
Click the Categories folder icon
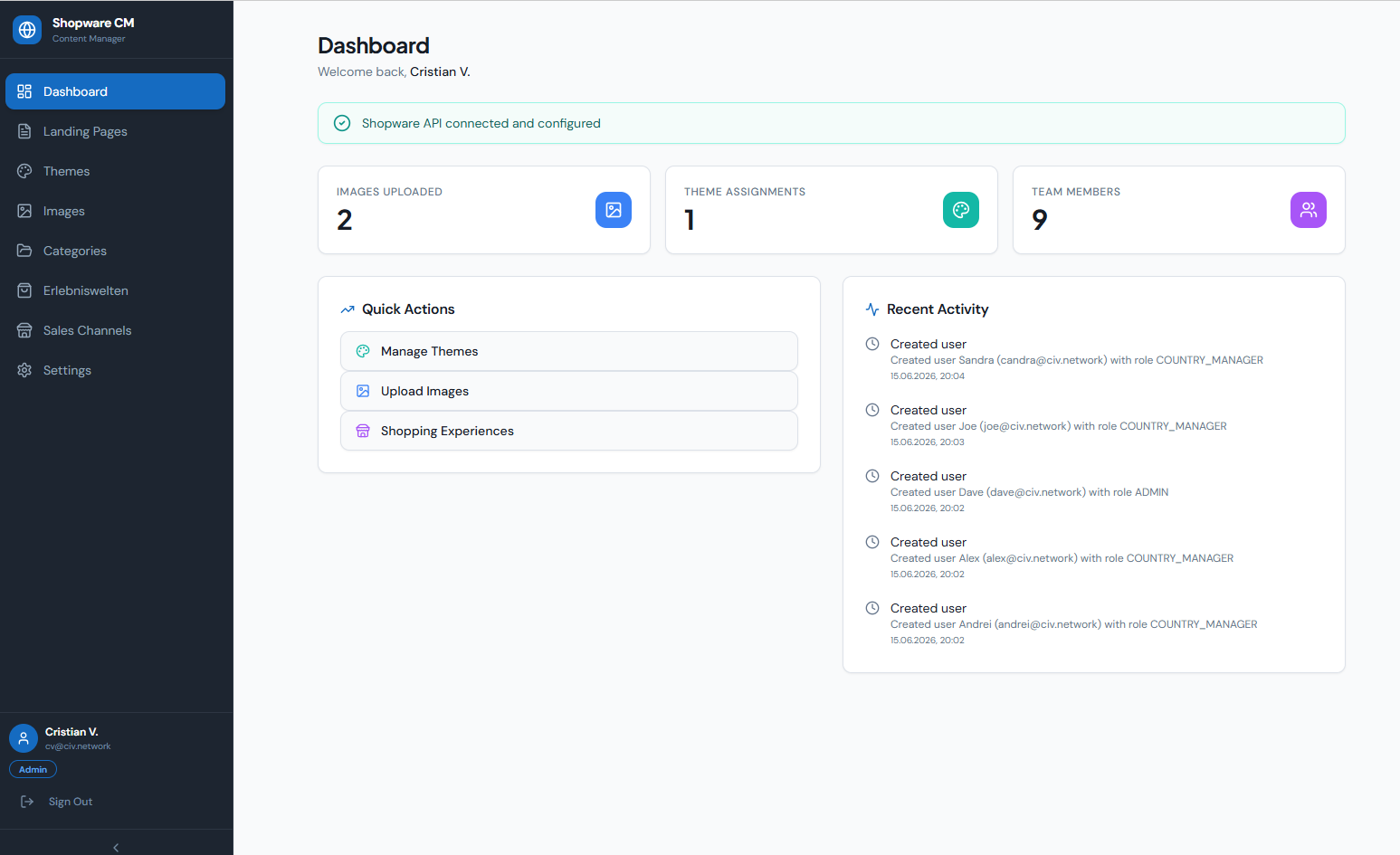[24, 251]
